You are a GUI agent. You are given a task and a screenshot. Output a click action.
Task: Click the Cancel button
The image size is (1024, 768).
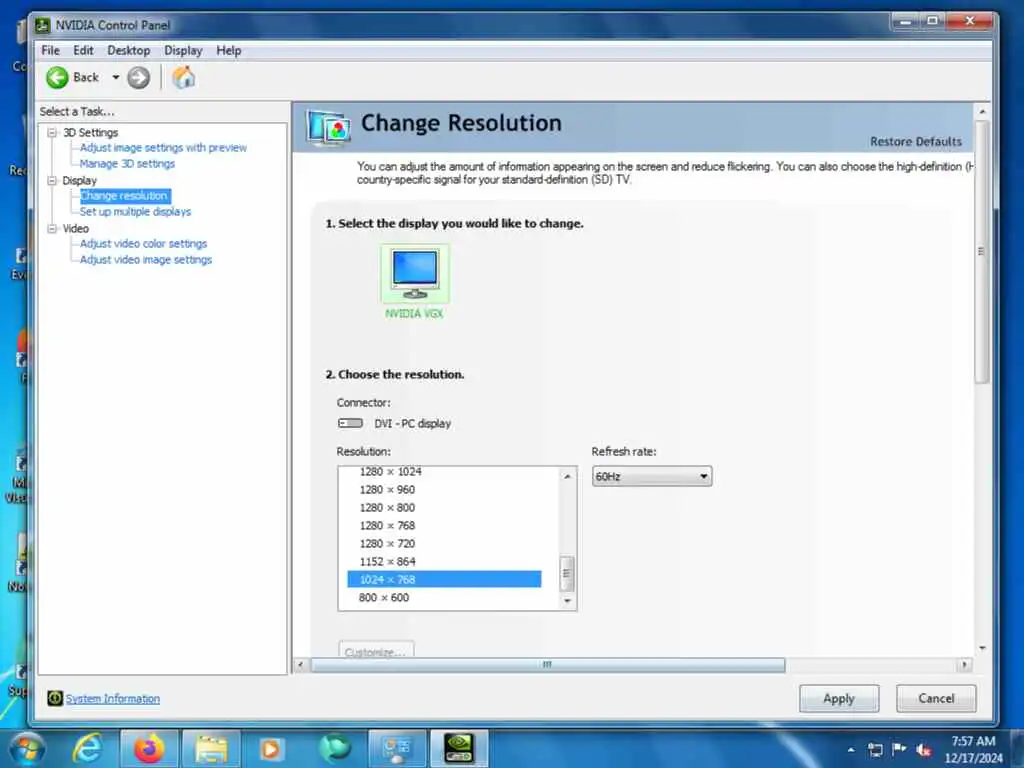click(936, 698)
